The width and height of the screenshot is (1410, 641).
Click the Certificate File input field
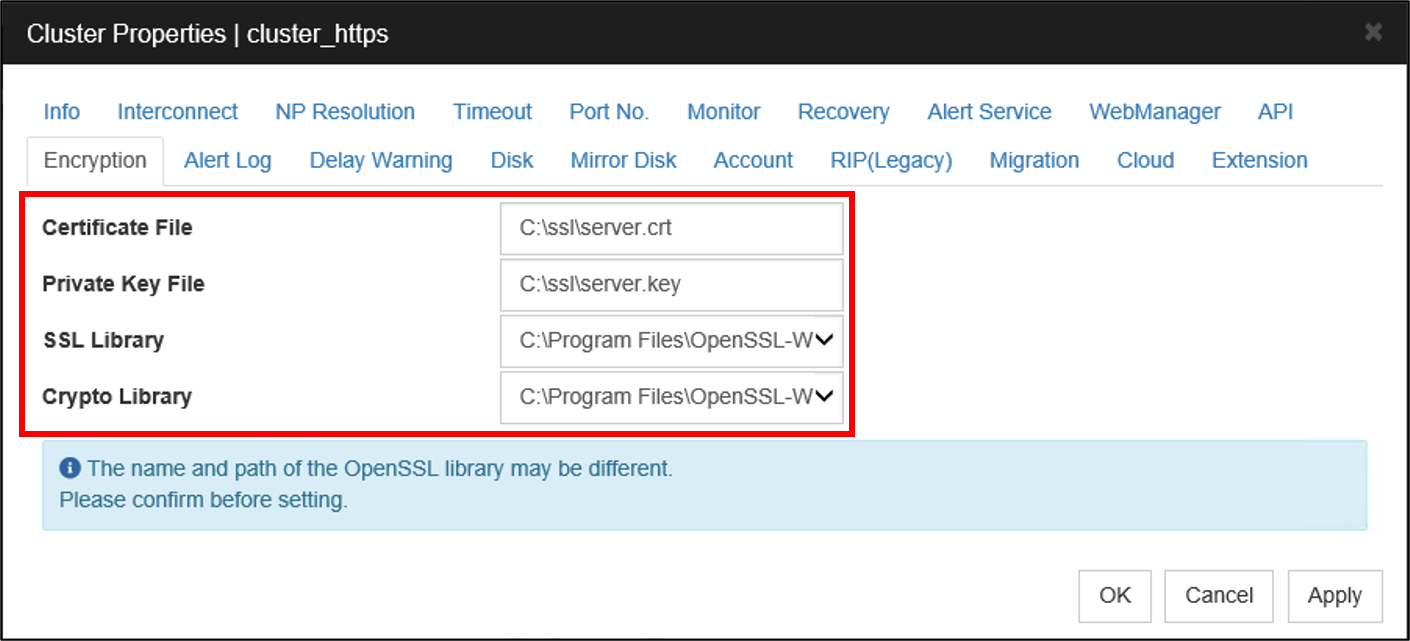pos(671,228)
